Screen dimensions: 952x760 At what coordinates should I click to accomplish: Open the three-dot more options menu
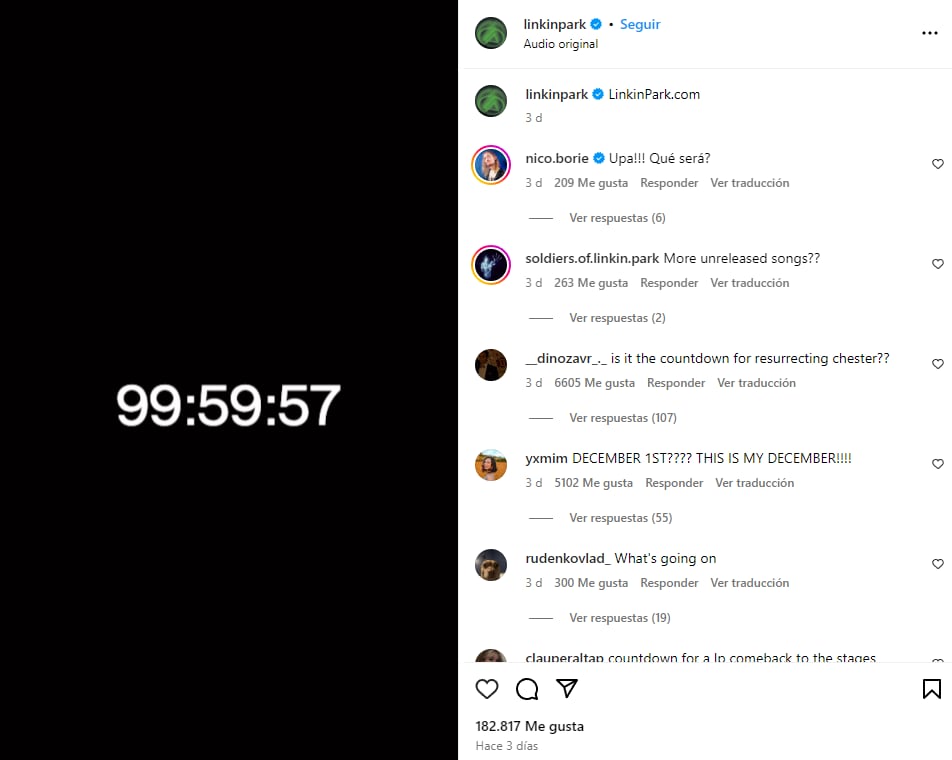pos(930,33)
